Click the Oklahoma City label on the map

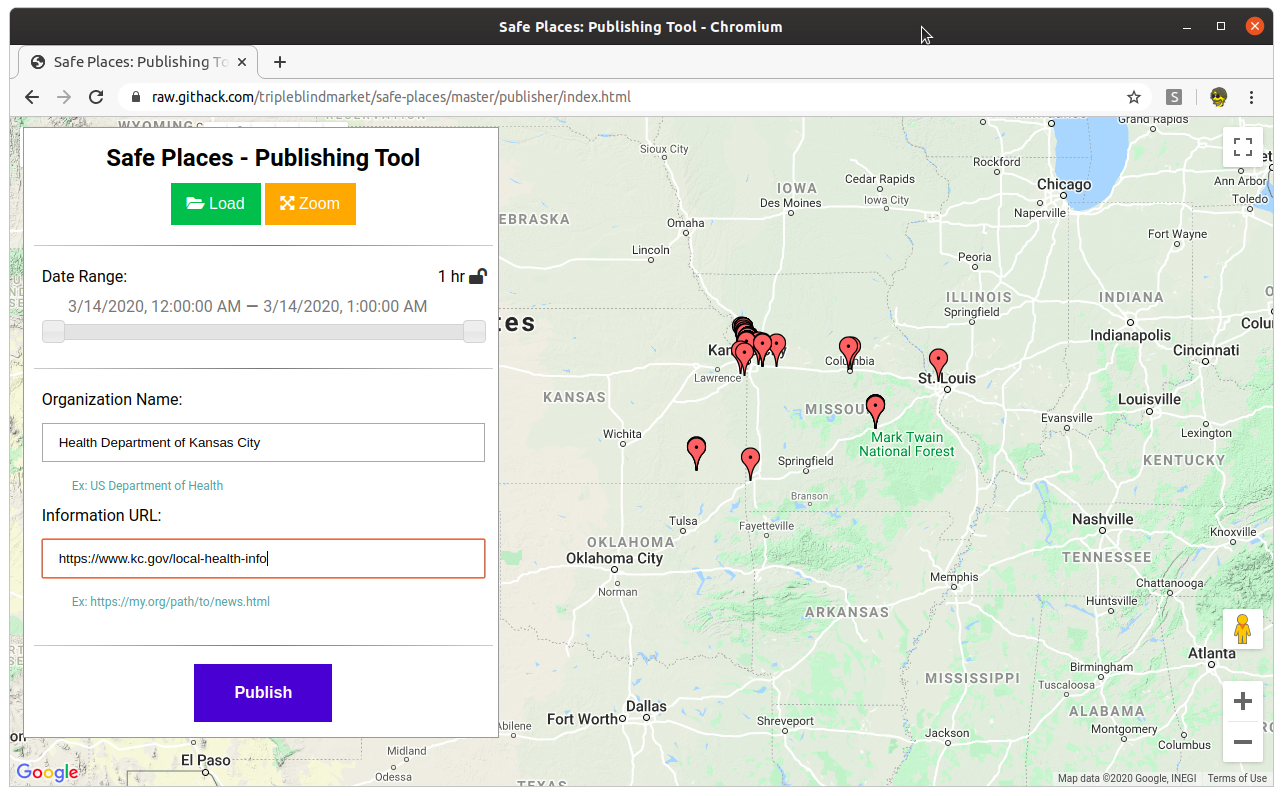click(614, 558)
